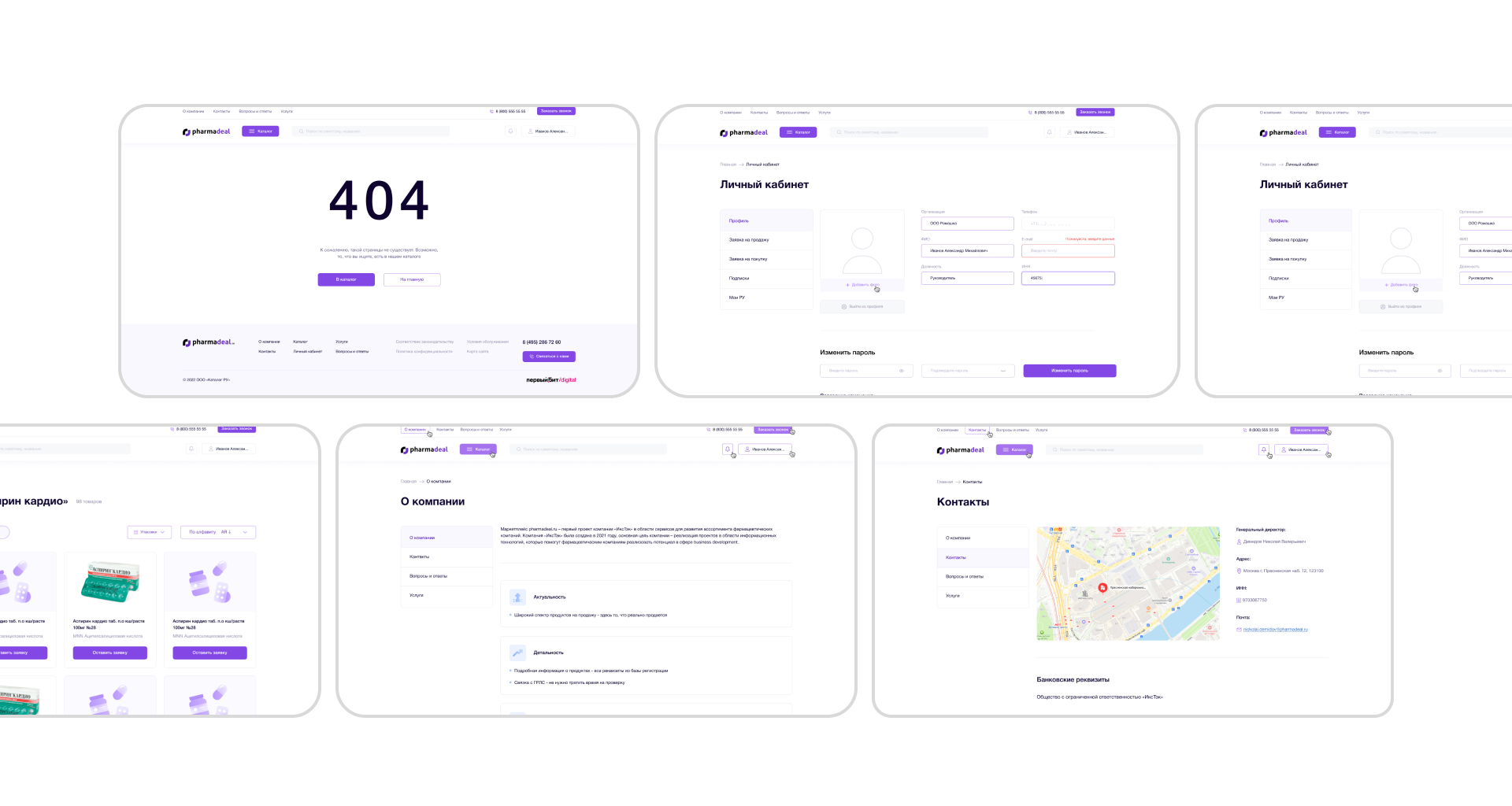Click the nickolai.demidov email link

click(1275, 630)
